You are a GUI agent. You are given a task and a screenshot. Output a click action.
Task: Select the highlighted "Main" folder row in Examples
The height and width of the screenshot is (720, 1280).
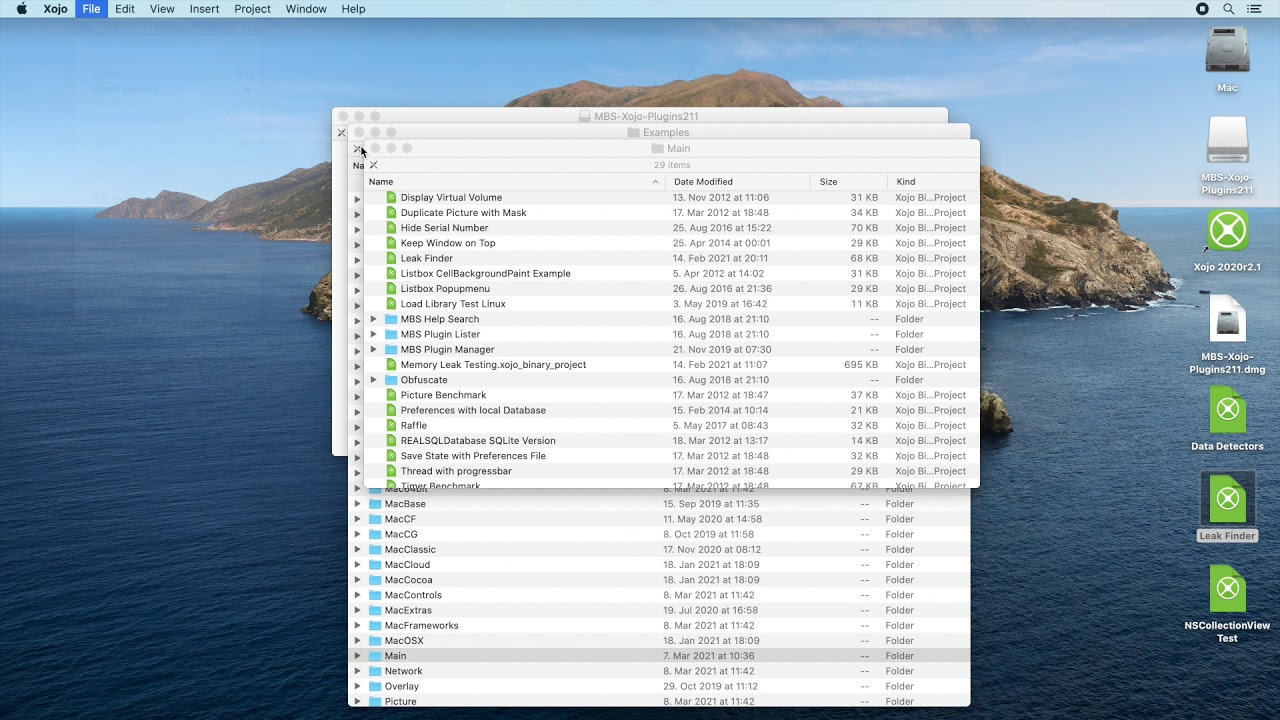[x=659, y=656]
